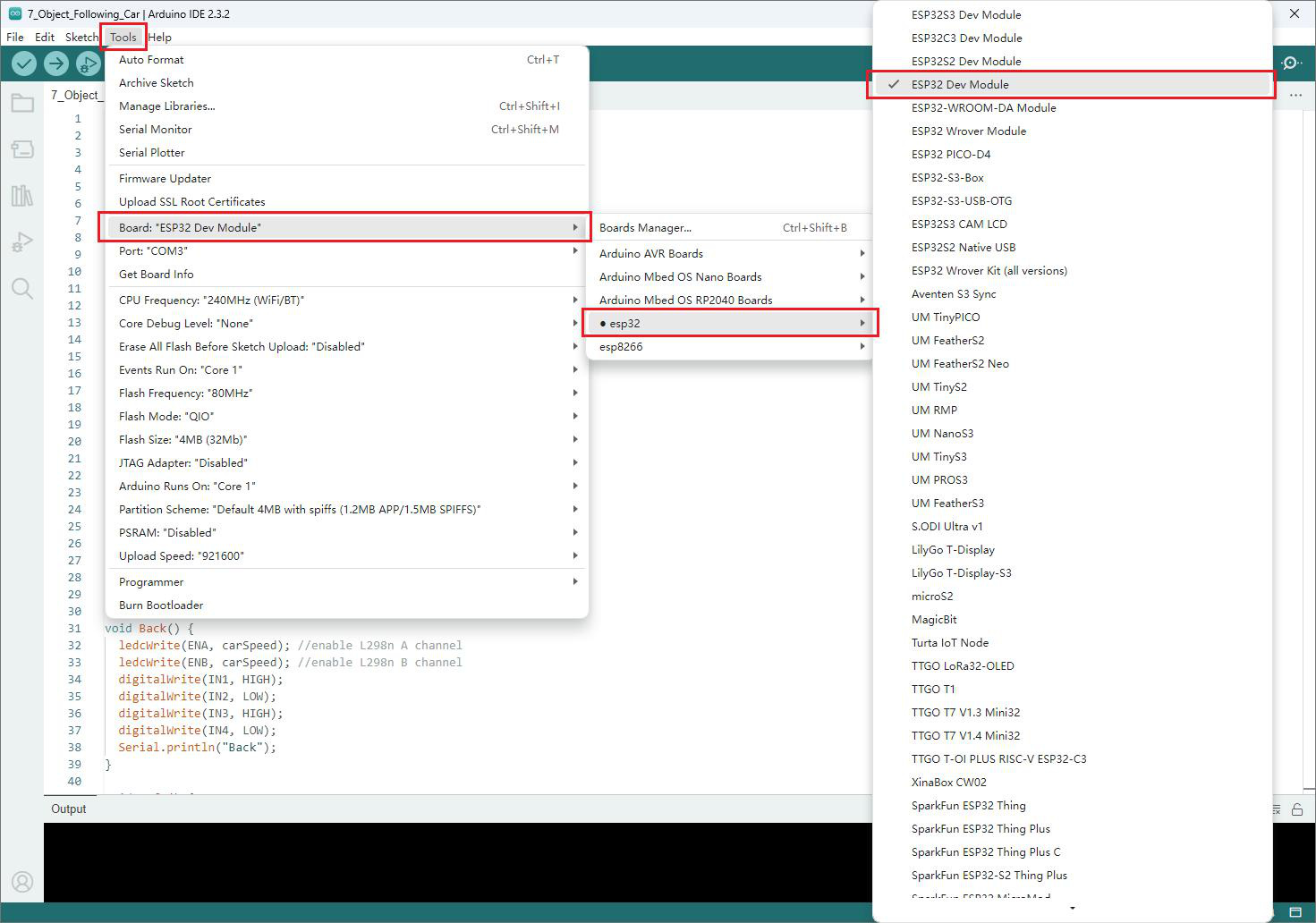
Task: Expand the Flash Size submenu
Action: 347,439
